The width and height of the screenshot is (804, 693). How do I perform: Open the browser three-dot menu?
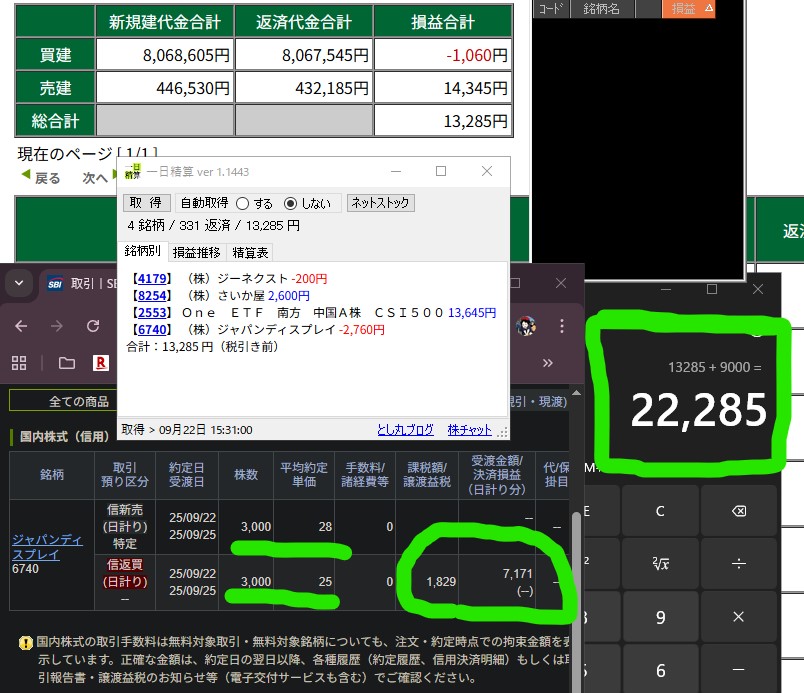point(565,326)
